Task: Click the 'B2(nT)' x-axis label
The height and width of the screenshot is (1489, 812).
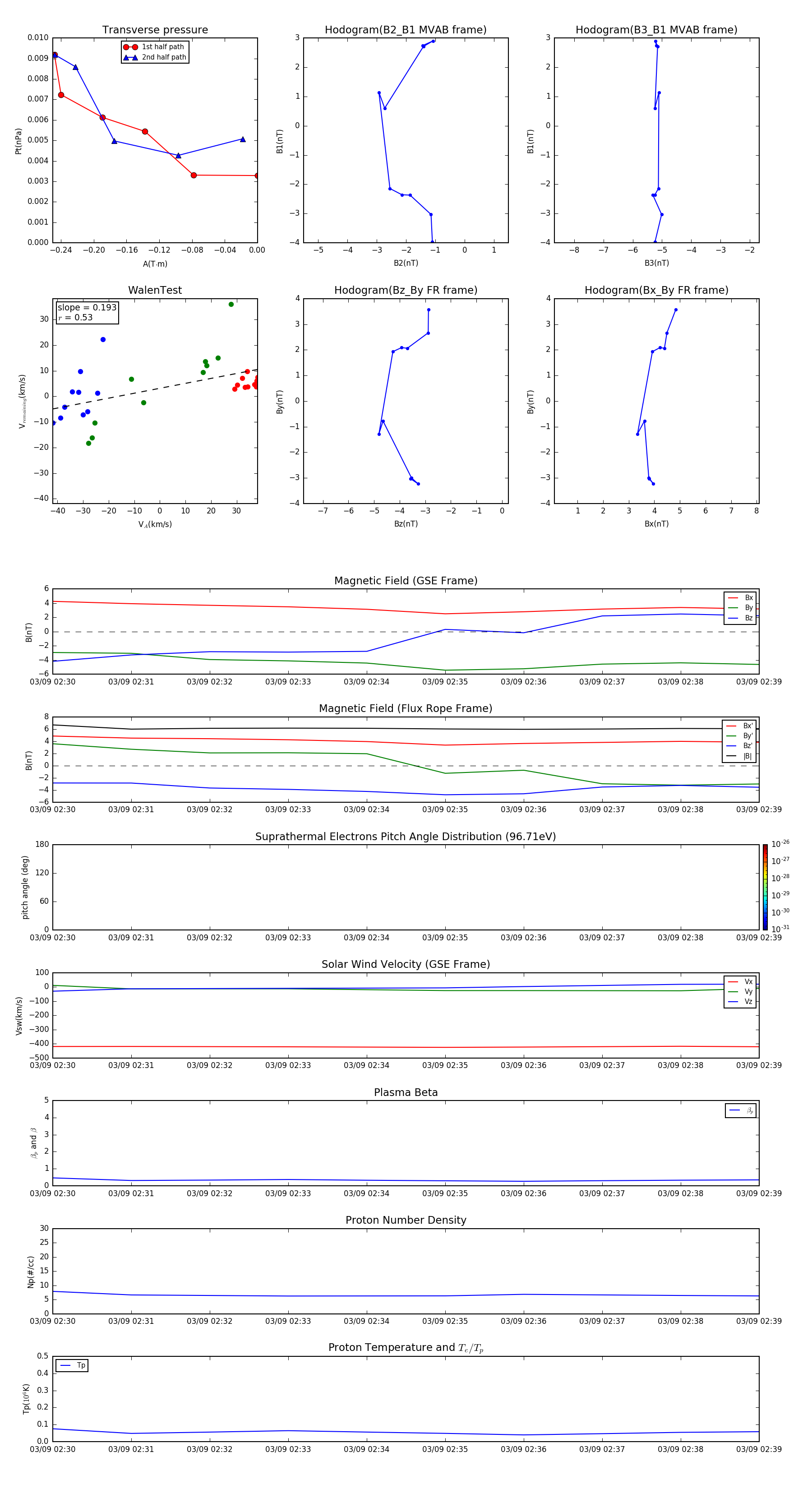Action: click(x=406, y=263)
